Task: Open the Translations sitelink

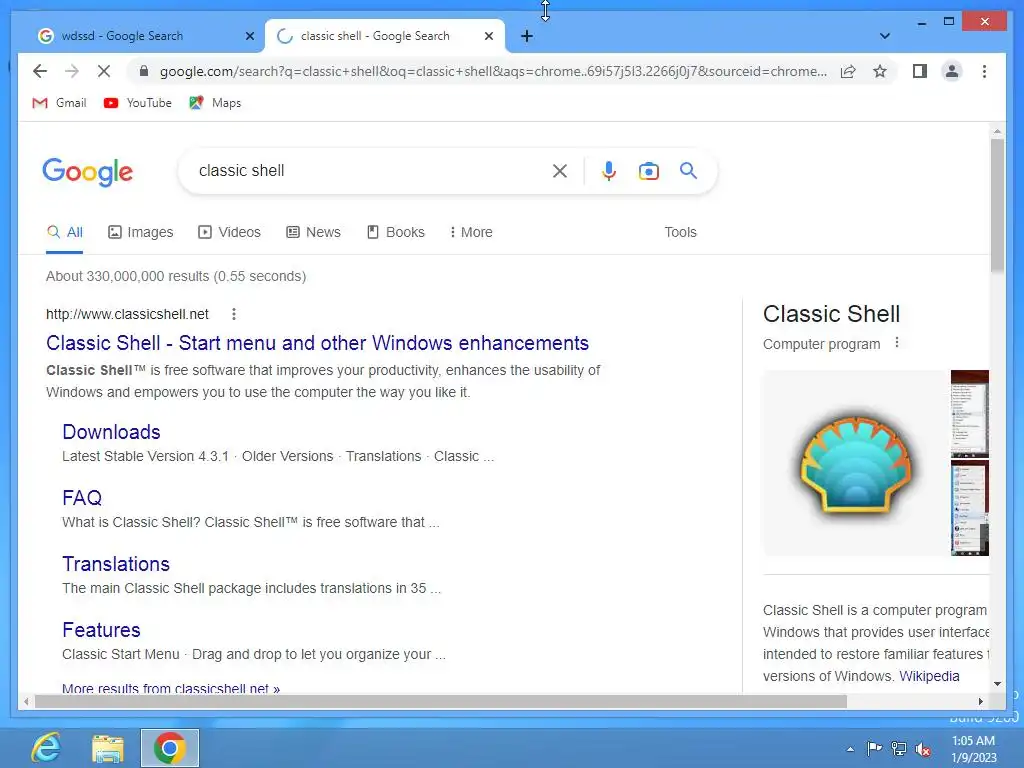Action: [116, 564]
